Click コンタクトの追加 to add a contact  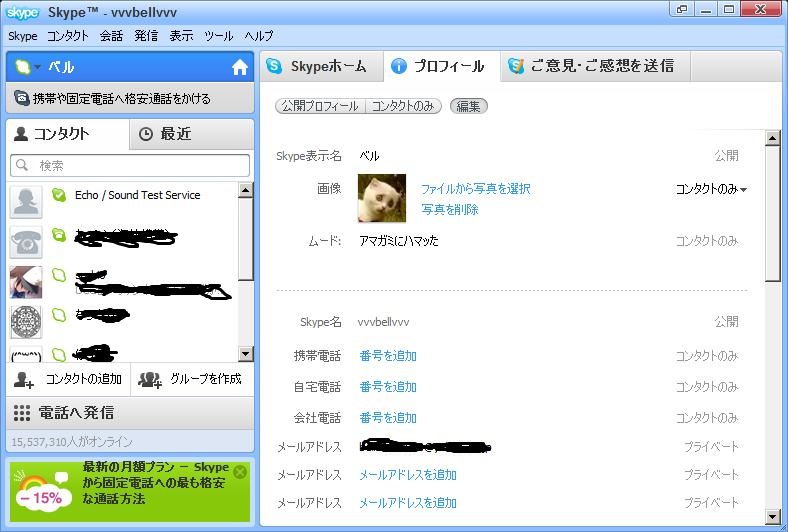68,379
